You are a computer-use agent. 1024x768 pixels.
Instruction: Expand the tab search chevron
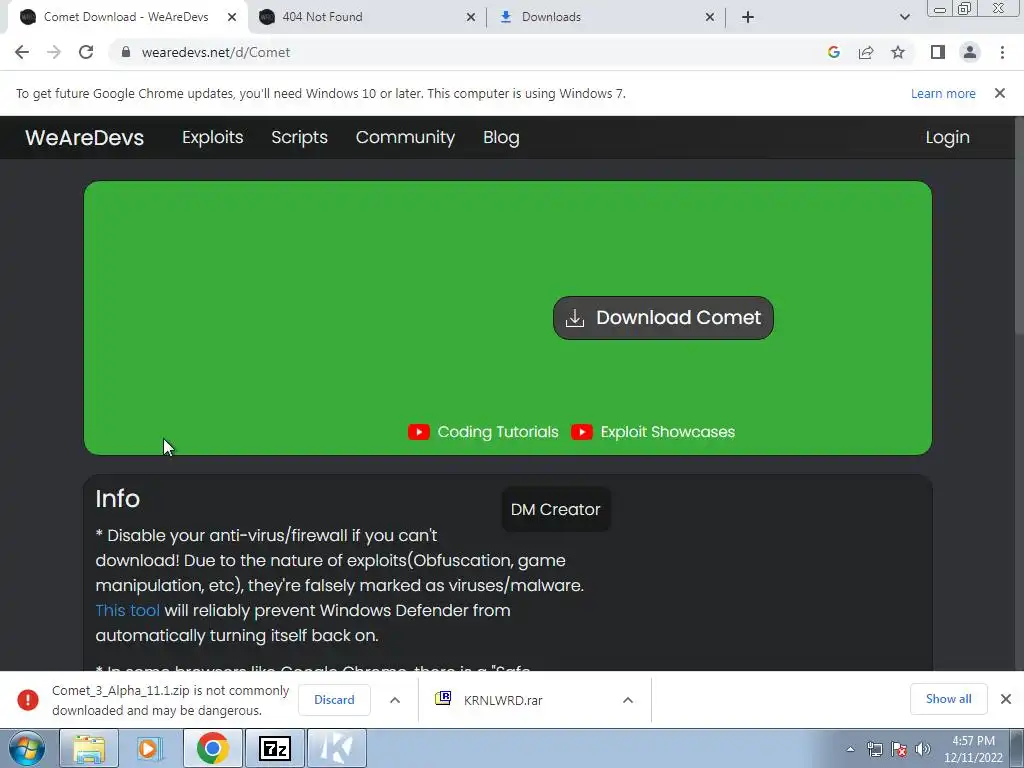click(904, 17)
